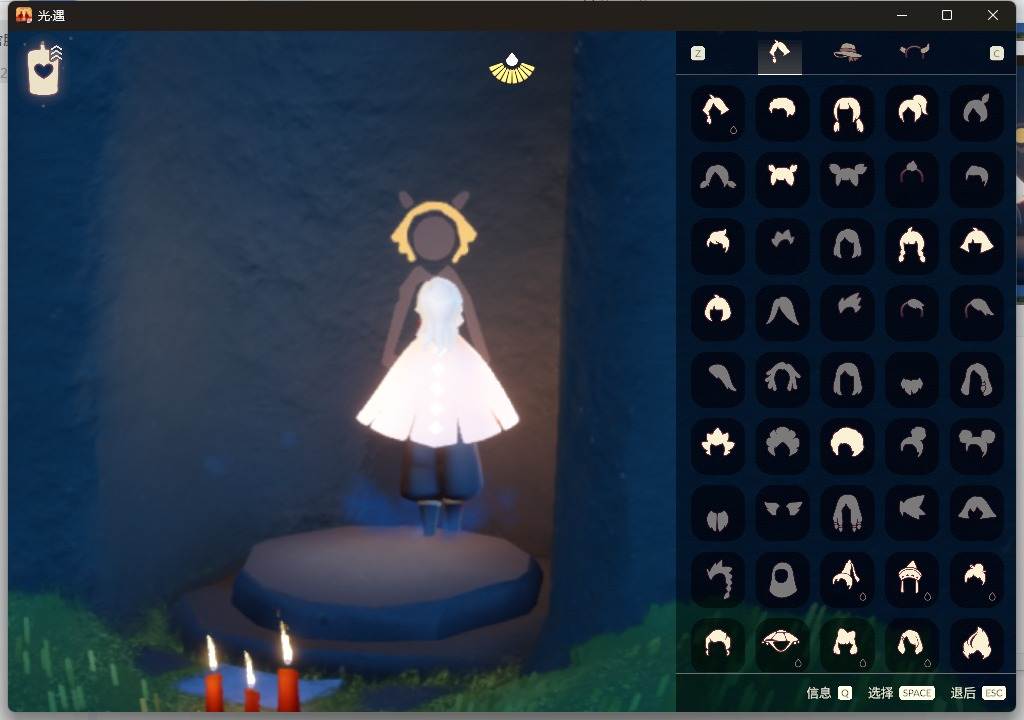Select twin-tail hair with ear tufts
The width and height of the screenshot is (1024, 720).
(x=847, y=644)
